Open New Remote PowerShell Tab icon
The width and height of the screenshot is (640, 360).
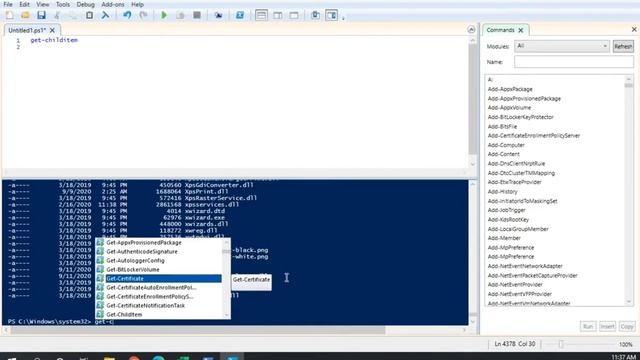coord(218,16)
